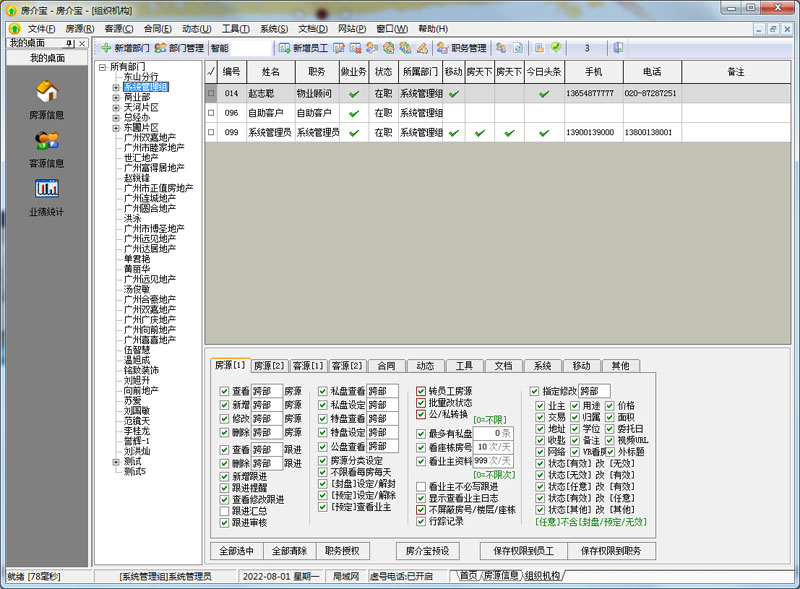Toggle the 跟进汇总 permission checkbox
Image resolution: width=800 pixels, height=589 pixels.
click(x=224, y=511)
